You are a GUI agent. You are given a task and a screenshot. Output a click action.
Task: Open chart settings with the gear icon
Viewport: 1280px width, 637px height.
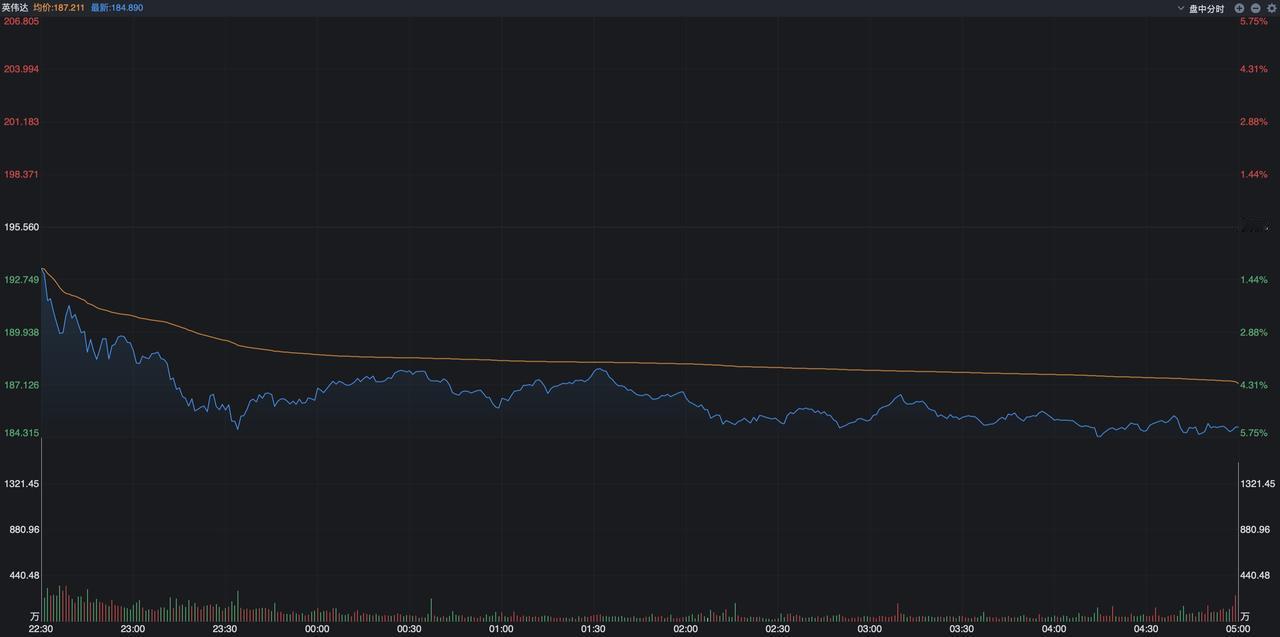tap(1270, 8)
